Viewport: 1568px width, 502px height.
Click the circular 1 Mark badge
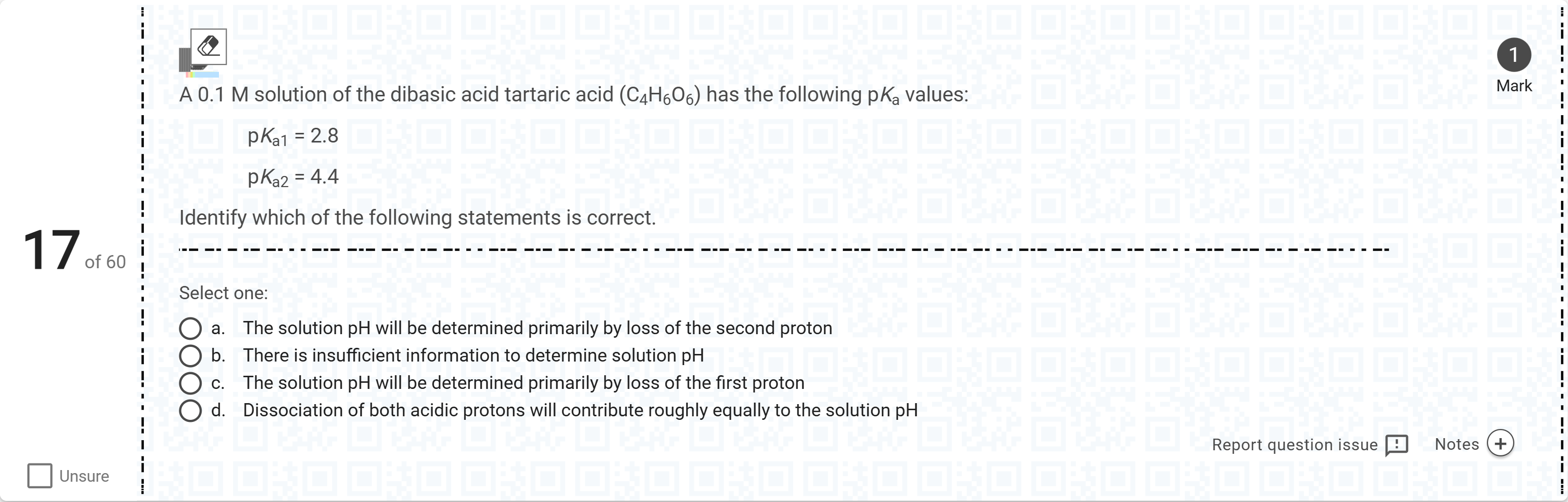(x=1514, y=55)
